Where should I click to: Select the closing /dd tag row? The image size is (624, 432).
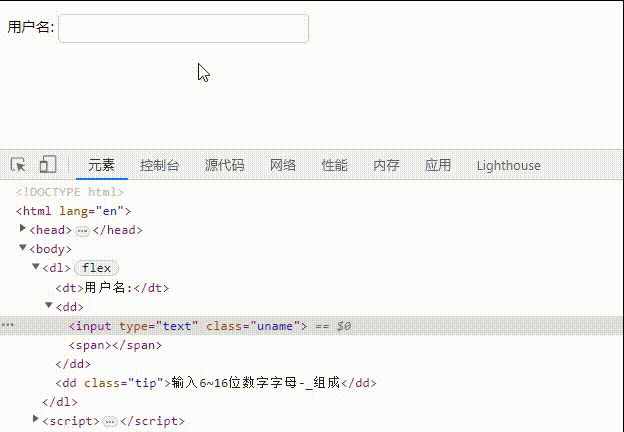tap(73, 364)
